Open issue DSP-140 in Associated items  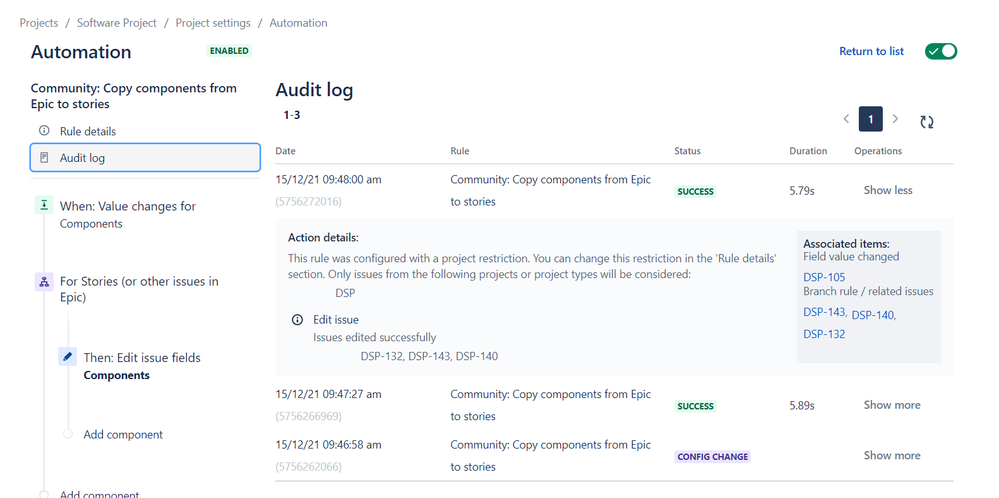(872, 315)
